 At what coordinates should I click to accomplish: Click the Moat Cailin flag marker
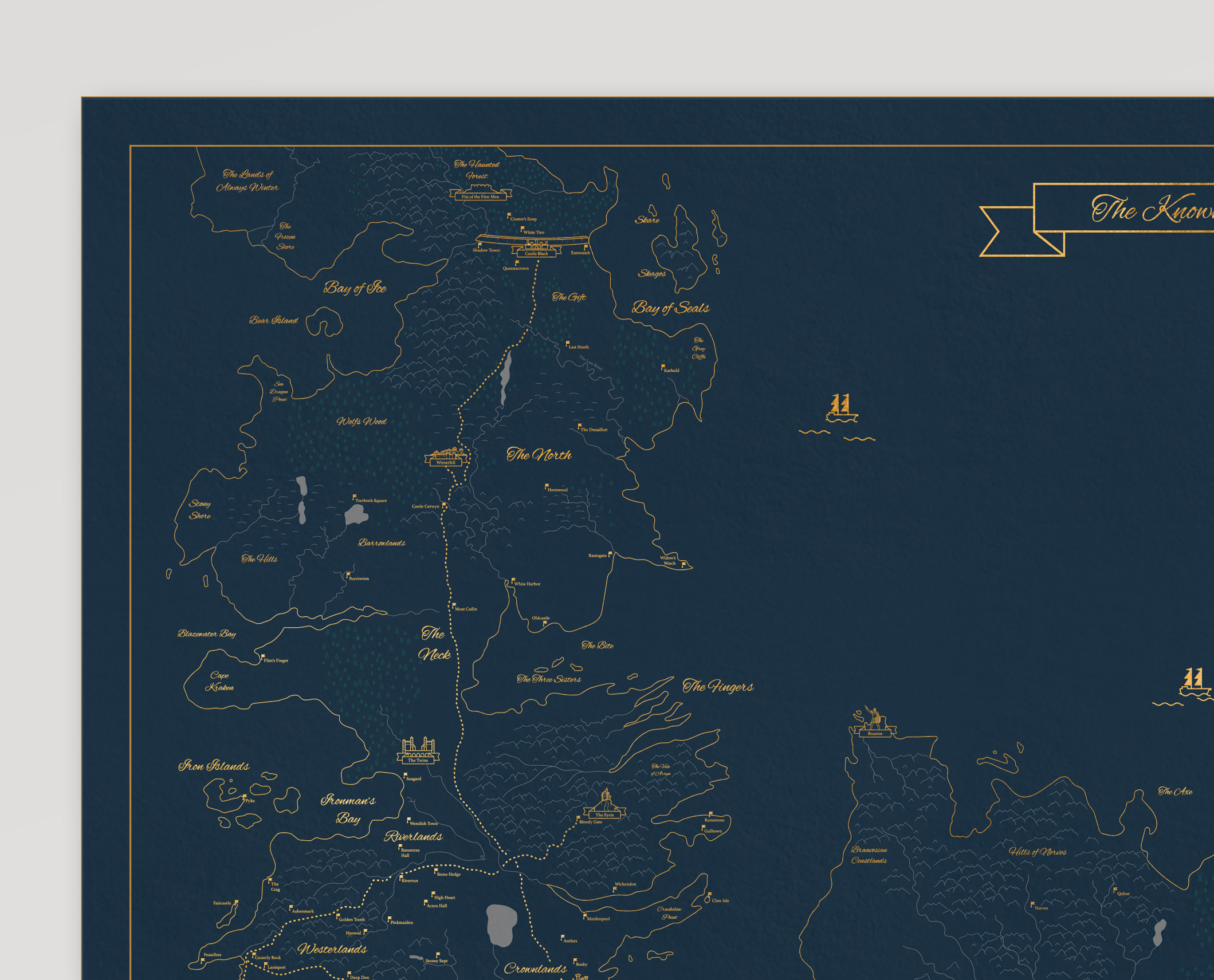pyautogui.click(x=454, y=605)
